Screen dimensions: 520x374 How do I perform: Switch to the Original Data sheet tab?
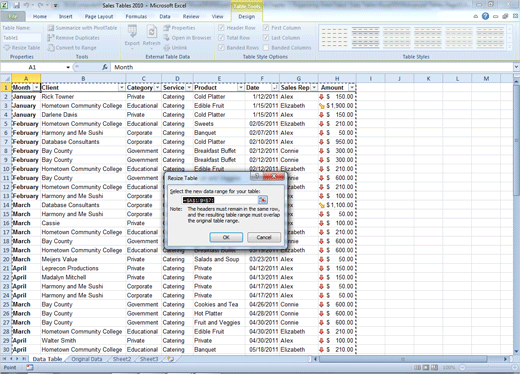(x=87, y=359)
